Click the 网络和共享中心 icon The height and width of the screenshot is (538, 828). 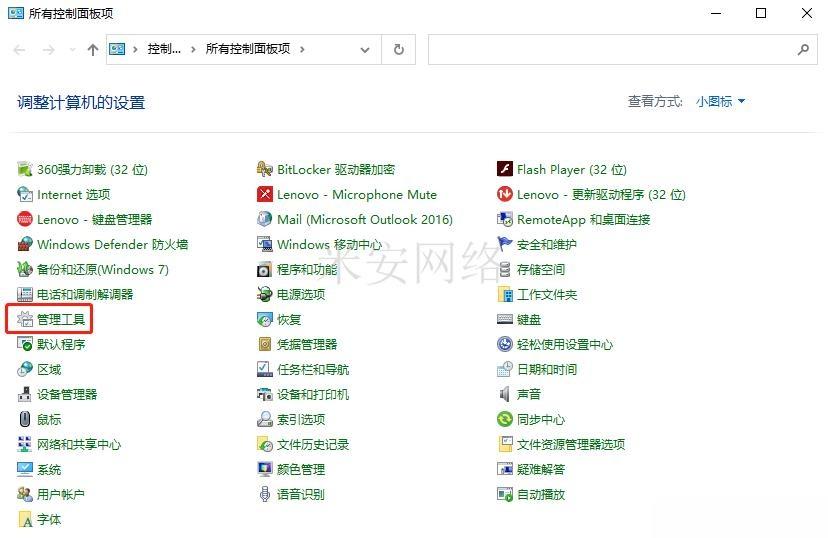[x=25, y=444]
